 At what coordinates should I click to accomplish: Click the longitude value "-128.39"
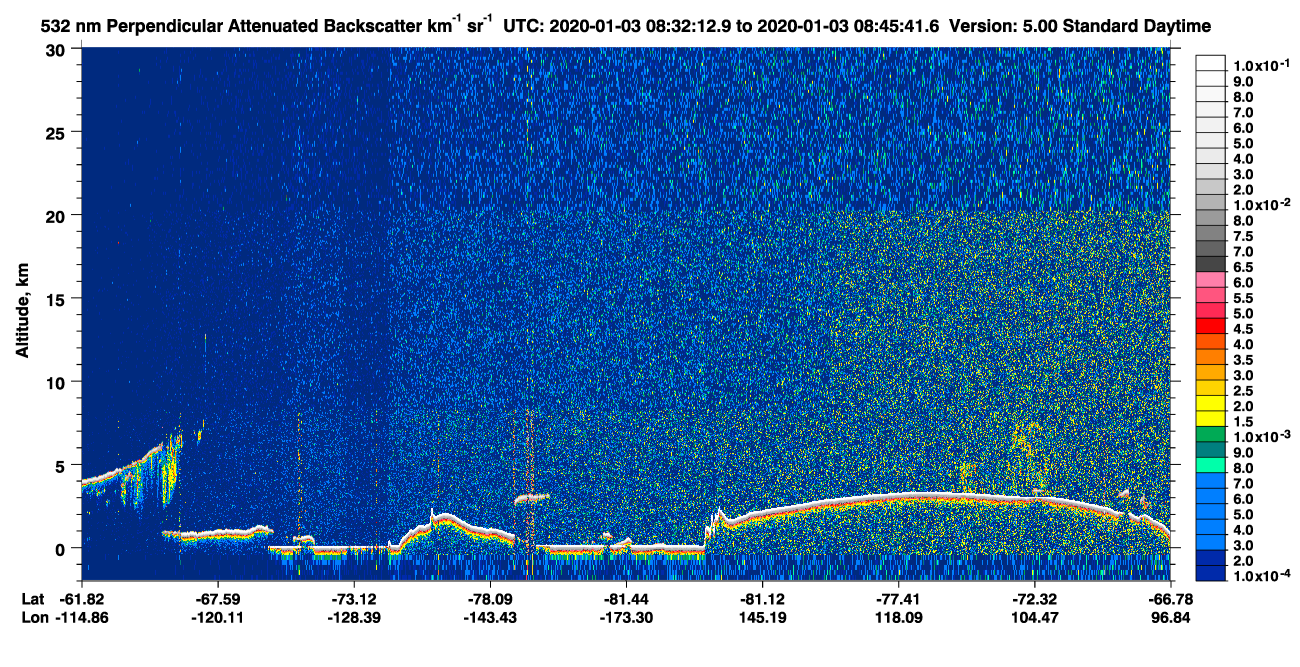(353, 617)
